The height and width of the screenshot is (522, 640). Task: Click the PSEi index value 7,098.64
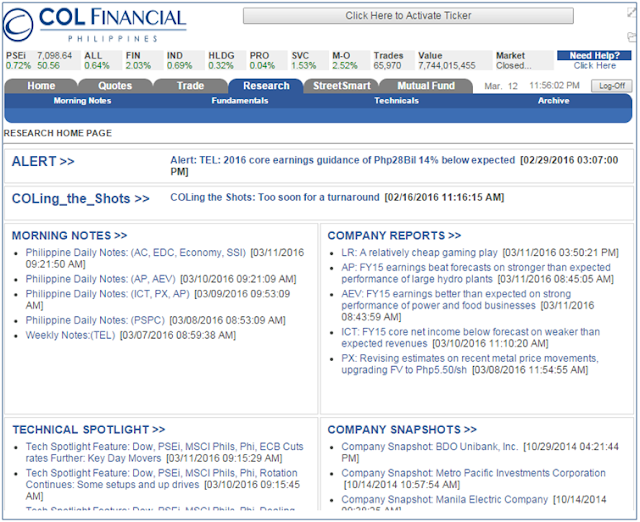click(54, 56)
